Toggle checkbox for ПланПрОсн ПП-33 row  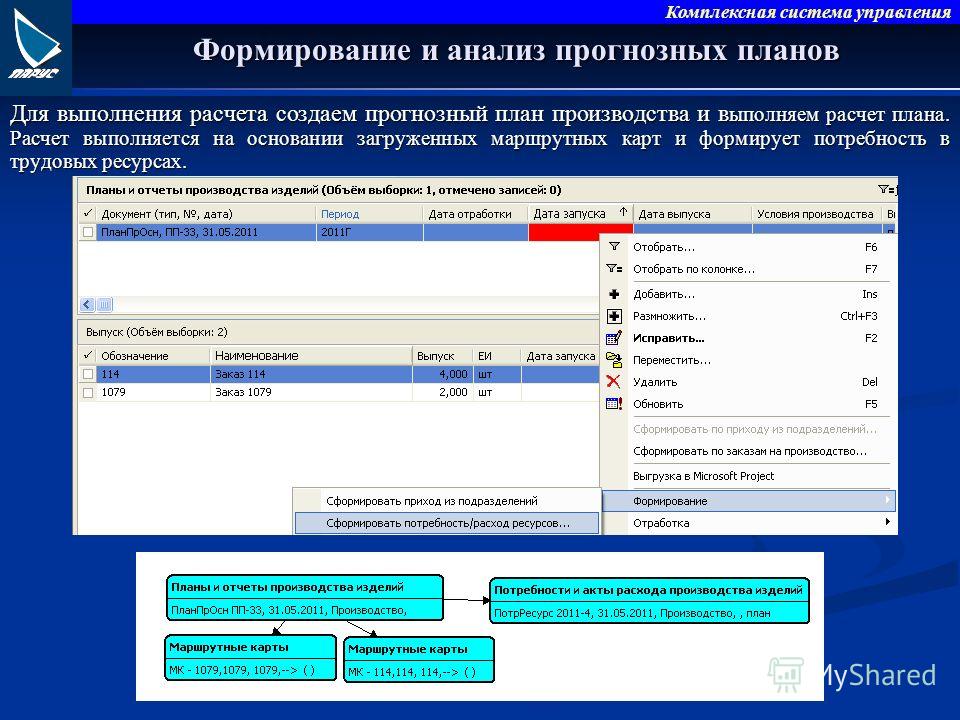[x=88, y=232]
